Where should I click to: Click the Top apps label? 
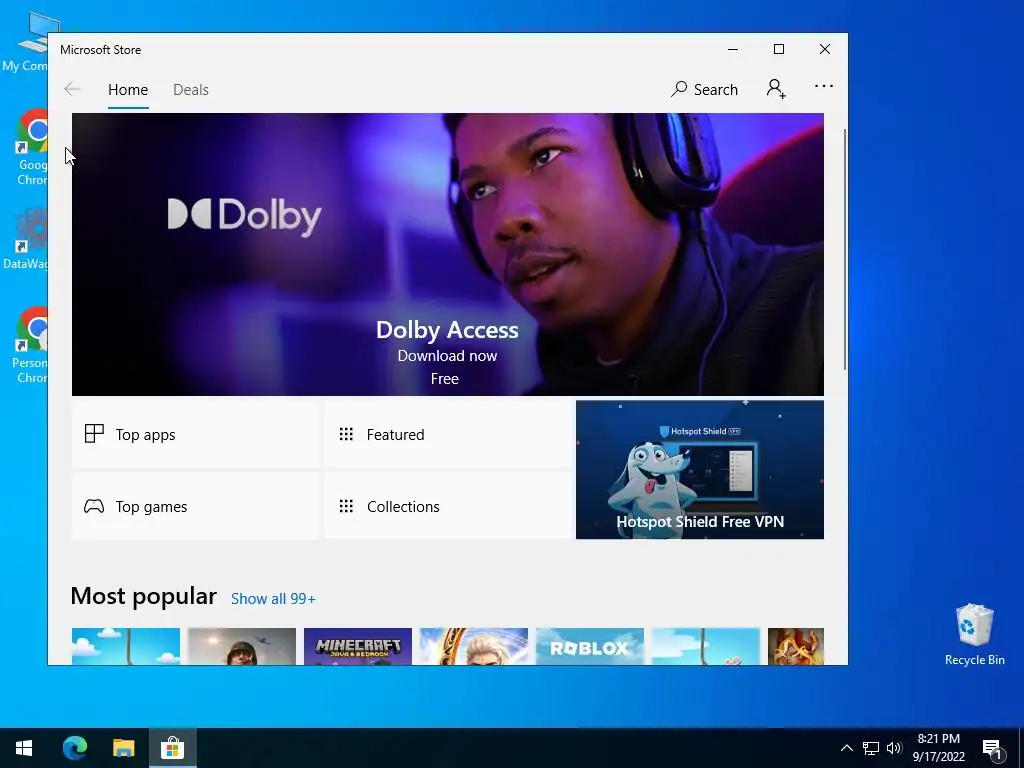pos(146,435)
